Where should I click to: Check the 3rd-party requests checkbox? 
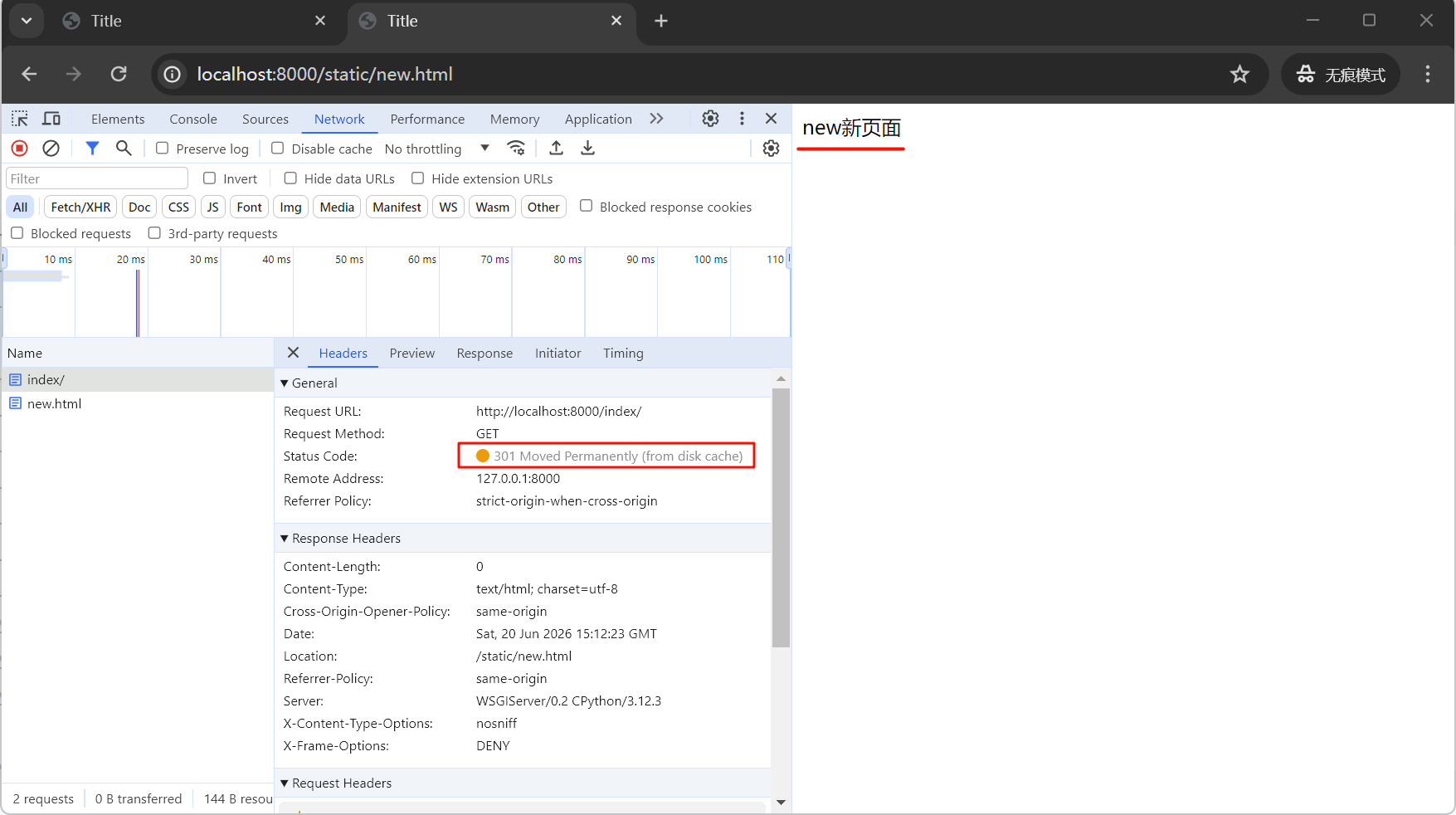click(x=154, y=232)
